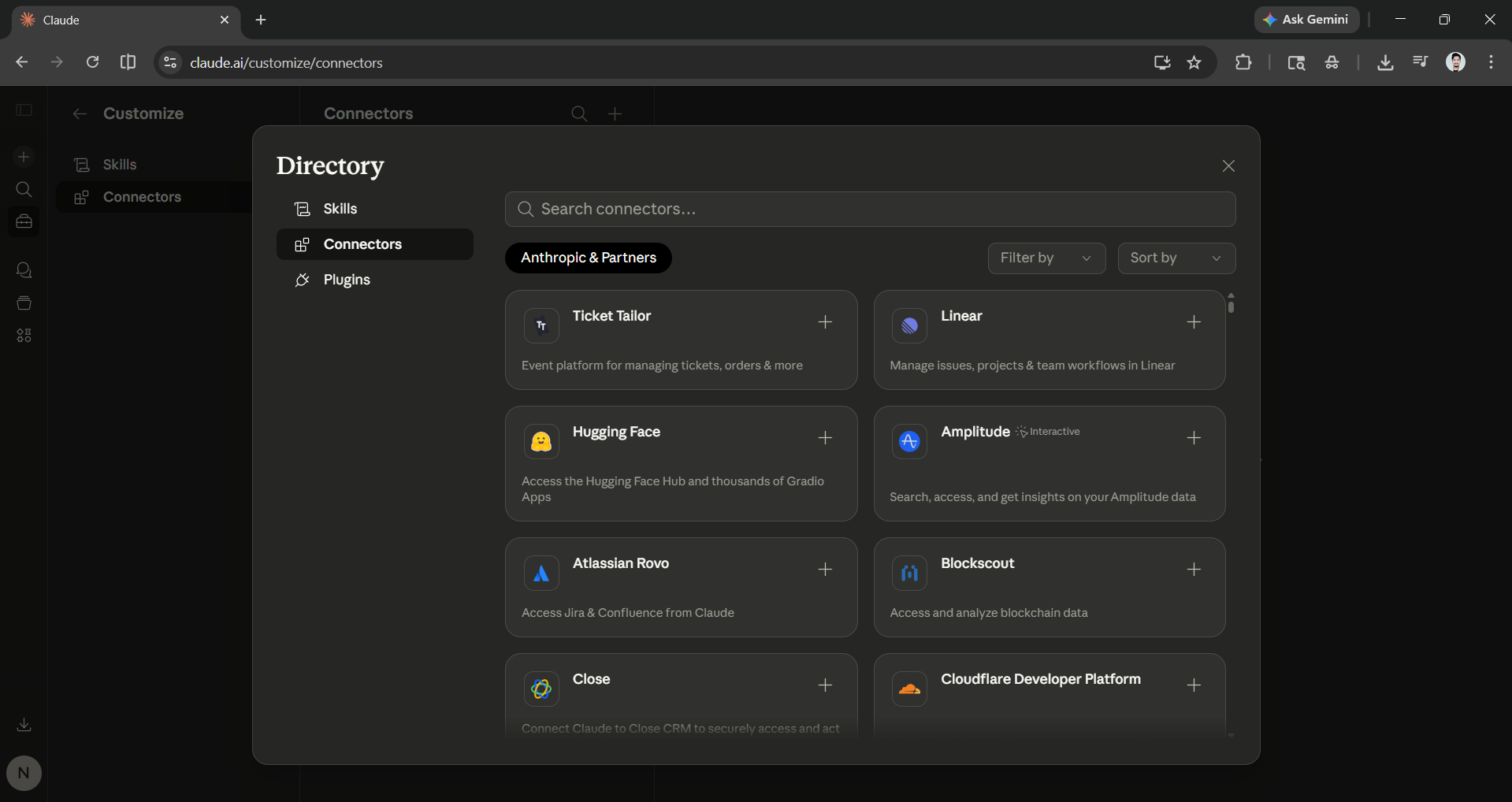
Task: Toggle the sidebar collapse icon at top left
Action: [x=24, y=110]
